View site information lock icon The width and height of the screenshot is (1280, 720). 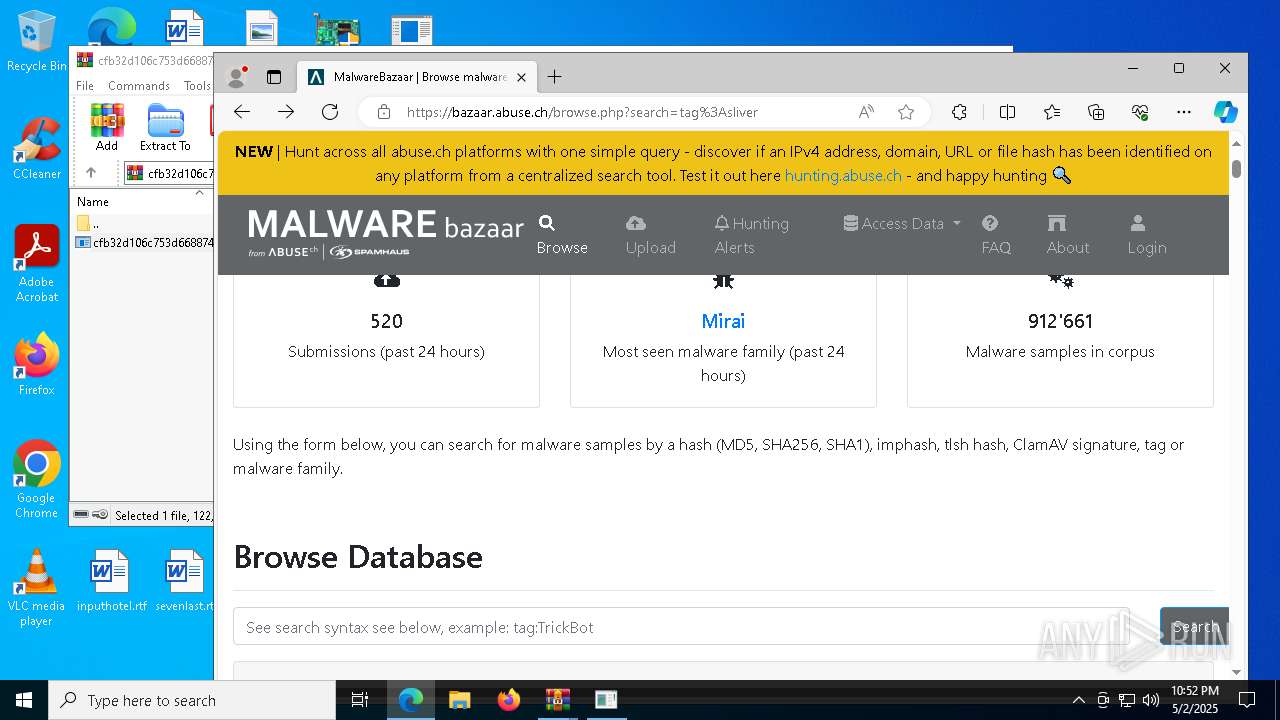(x=384, y=112)
